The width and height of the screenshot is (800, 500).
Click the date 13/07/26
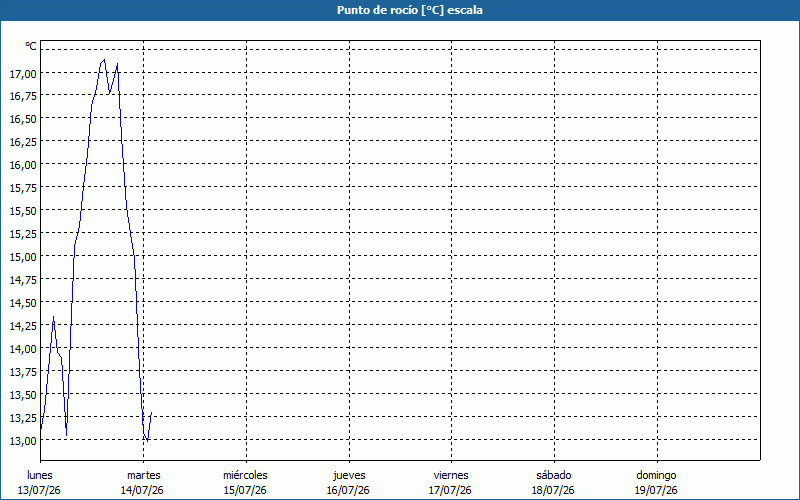tap(39, 490)
